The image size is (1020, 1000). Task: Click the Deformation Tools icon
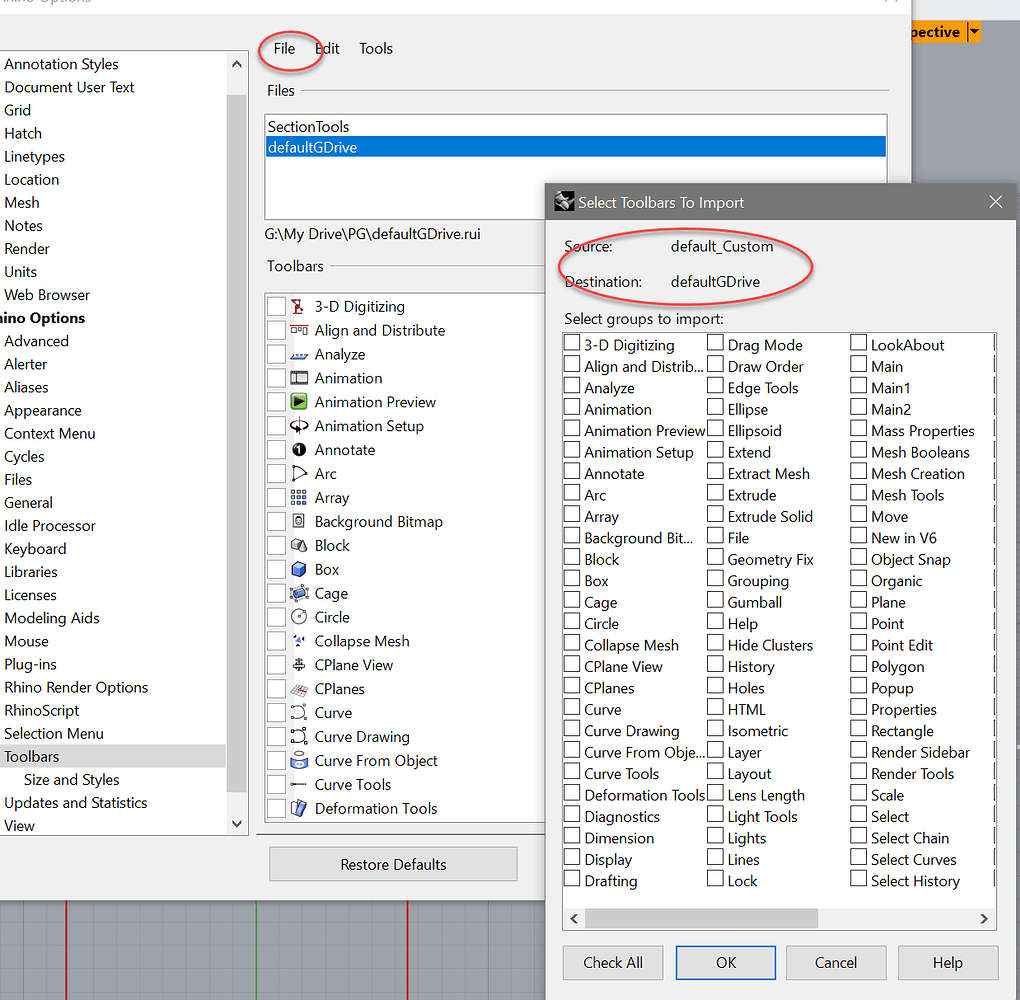pyautogui.click(x=296, y=808)
